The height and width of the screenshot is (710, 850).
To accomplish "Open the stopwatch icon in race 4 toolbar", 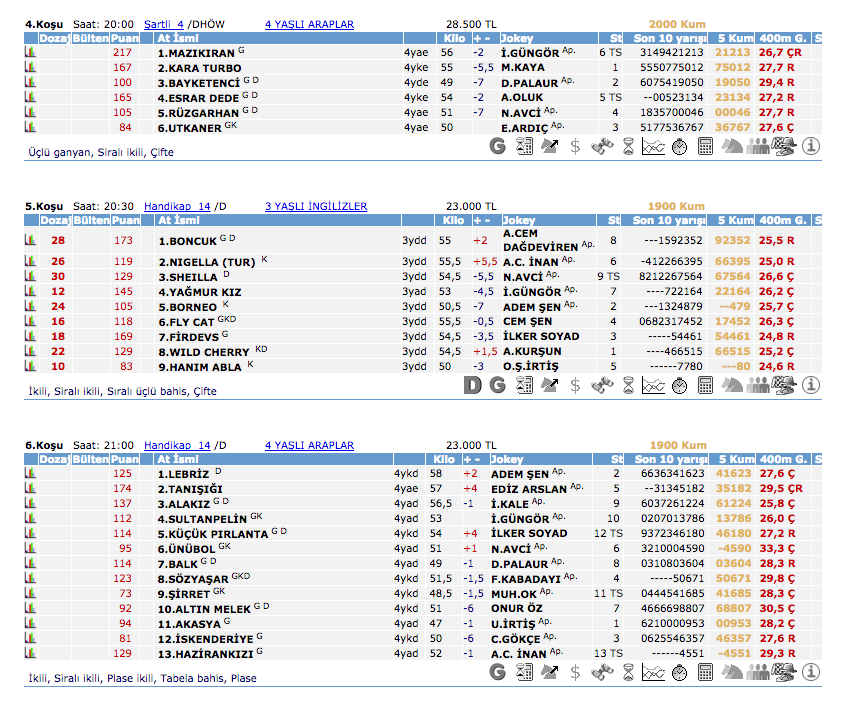I will [x=679, y=146].
